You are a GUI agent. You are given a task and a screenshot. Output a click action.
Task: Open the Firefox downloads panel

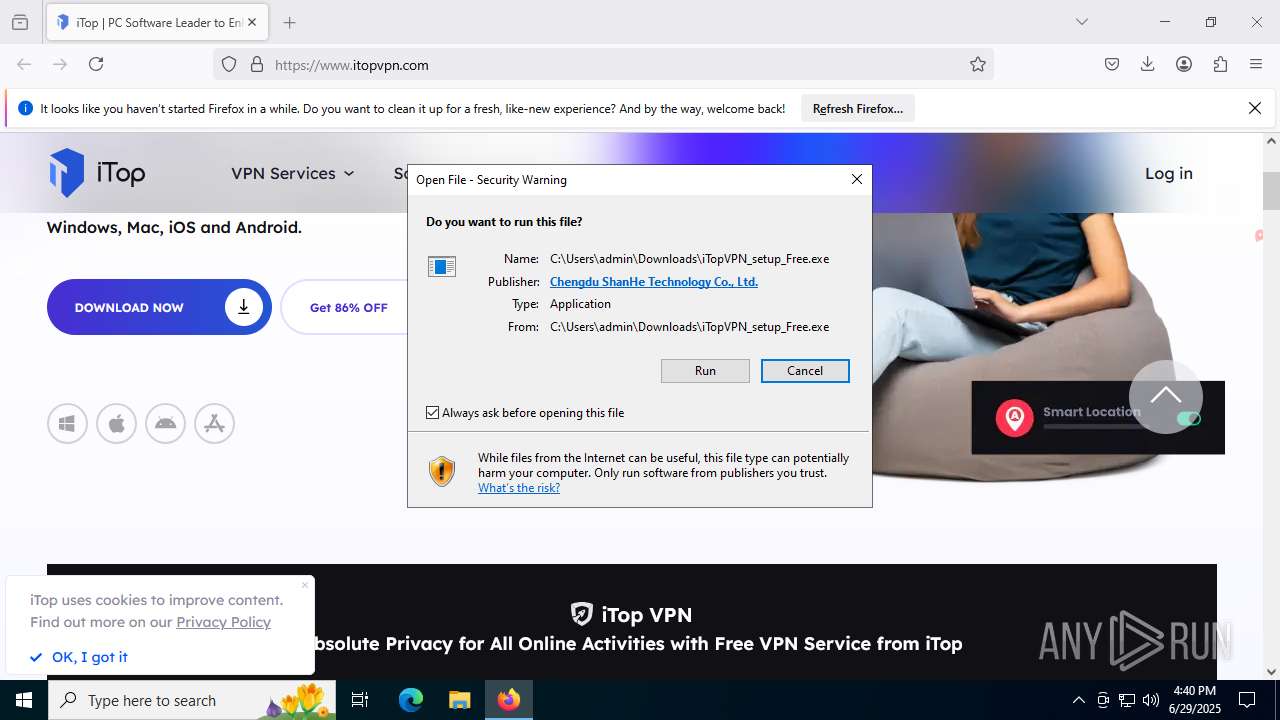point(1148,64)
